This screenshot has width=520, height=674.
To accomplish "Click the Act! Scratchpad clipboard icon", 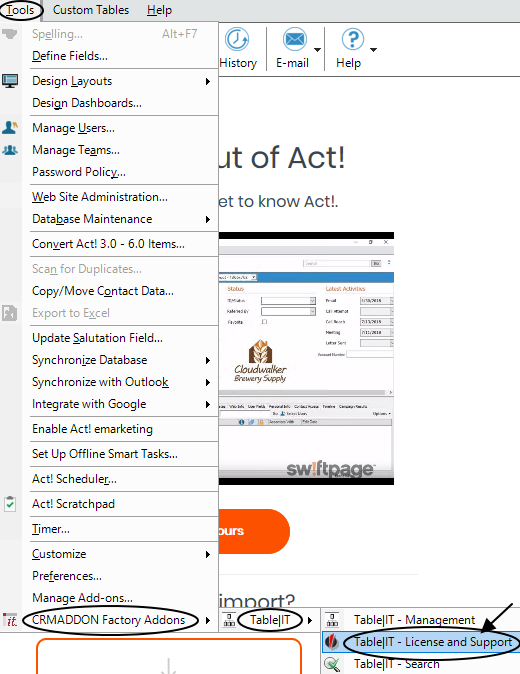I will (10, 503).
